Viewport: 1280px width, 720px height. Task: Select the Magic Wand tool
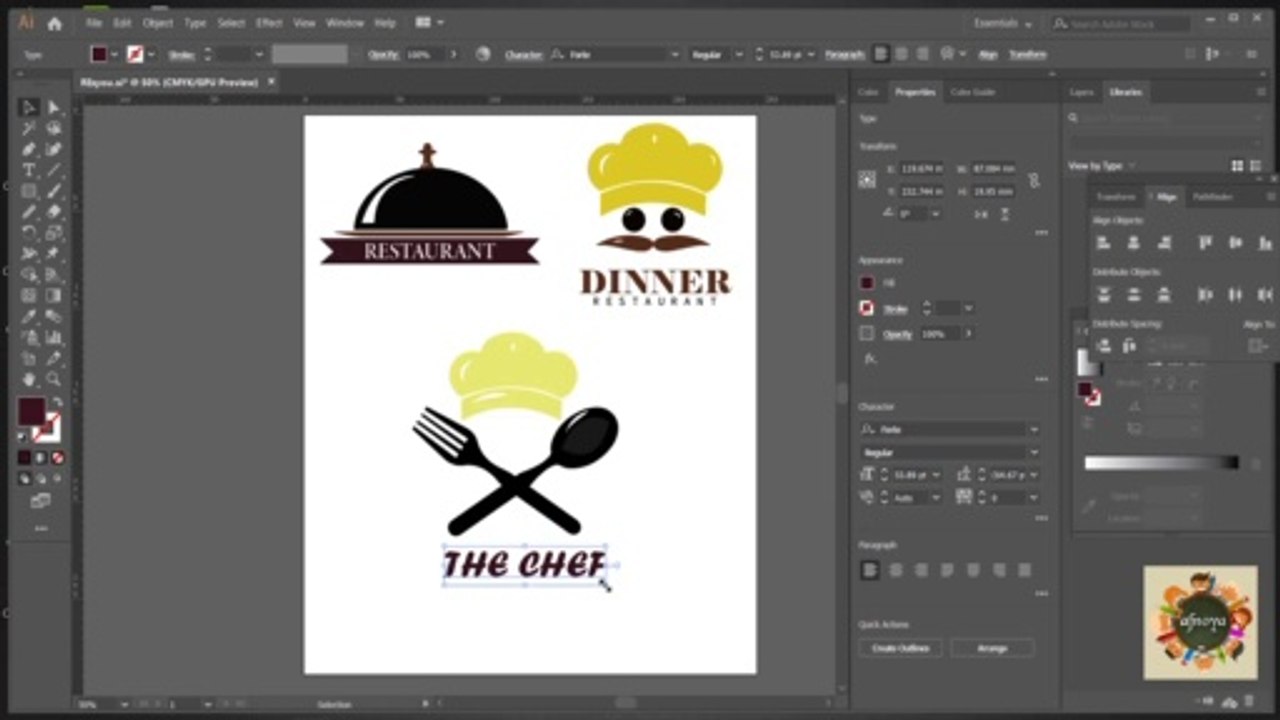click(29, 128)
